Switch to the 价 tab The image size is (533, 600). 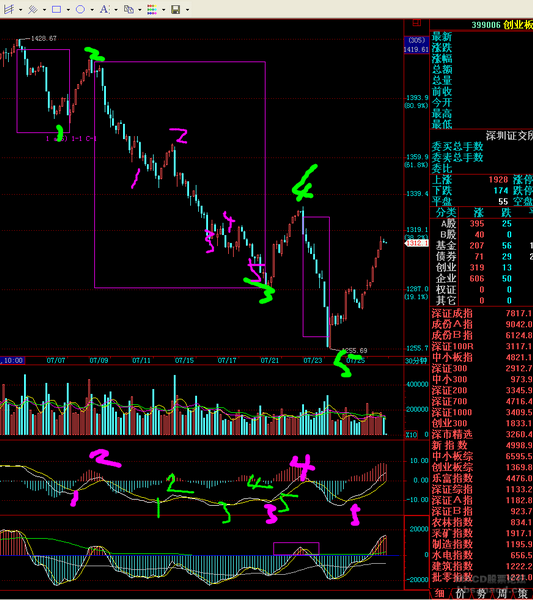tap(460, 593)
